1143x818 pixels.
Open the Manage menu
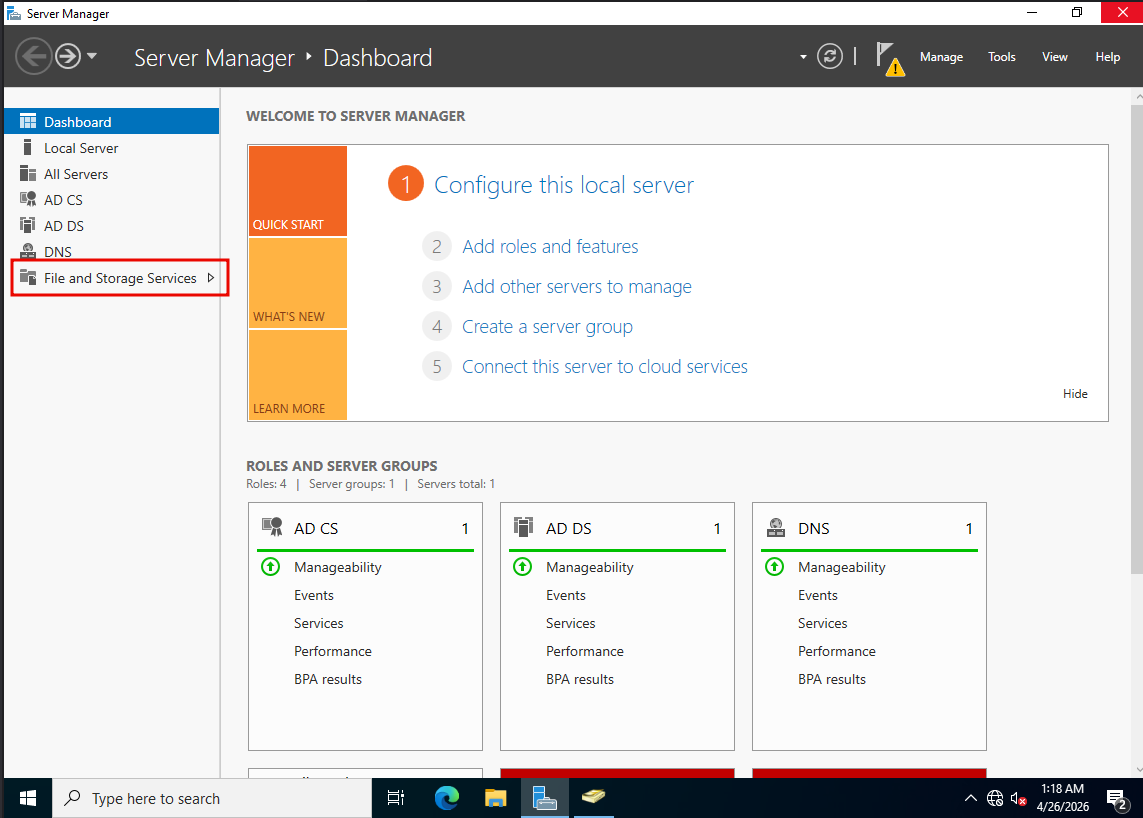coord(941,57)
